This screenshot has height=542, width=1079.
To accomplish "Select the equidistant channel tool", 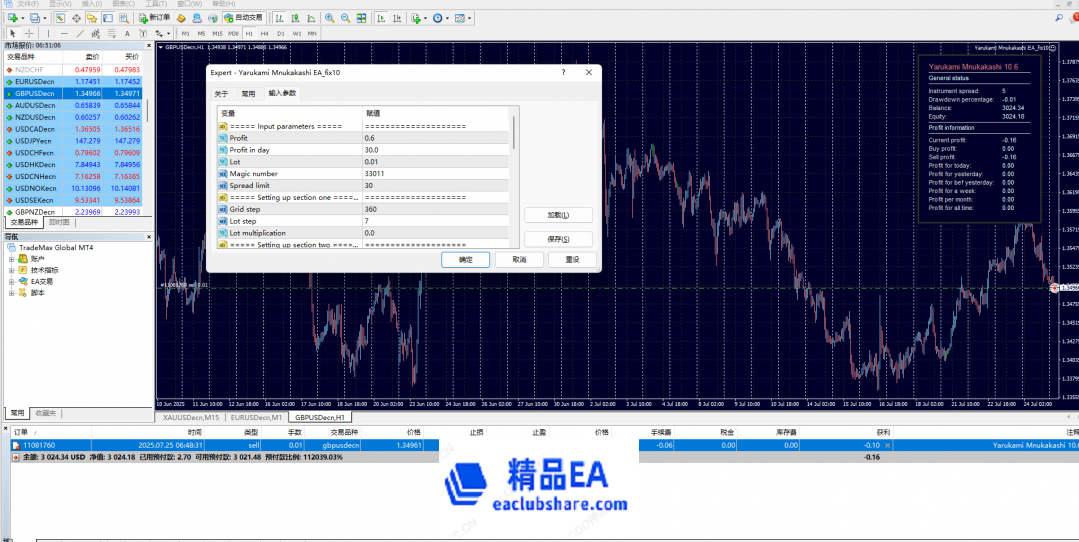I will pyautogui.click(x=96, y=33).
